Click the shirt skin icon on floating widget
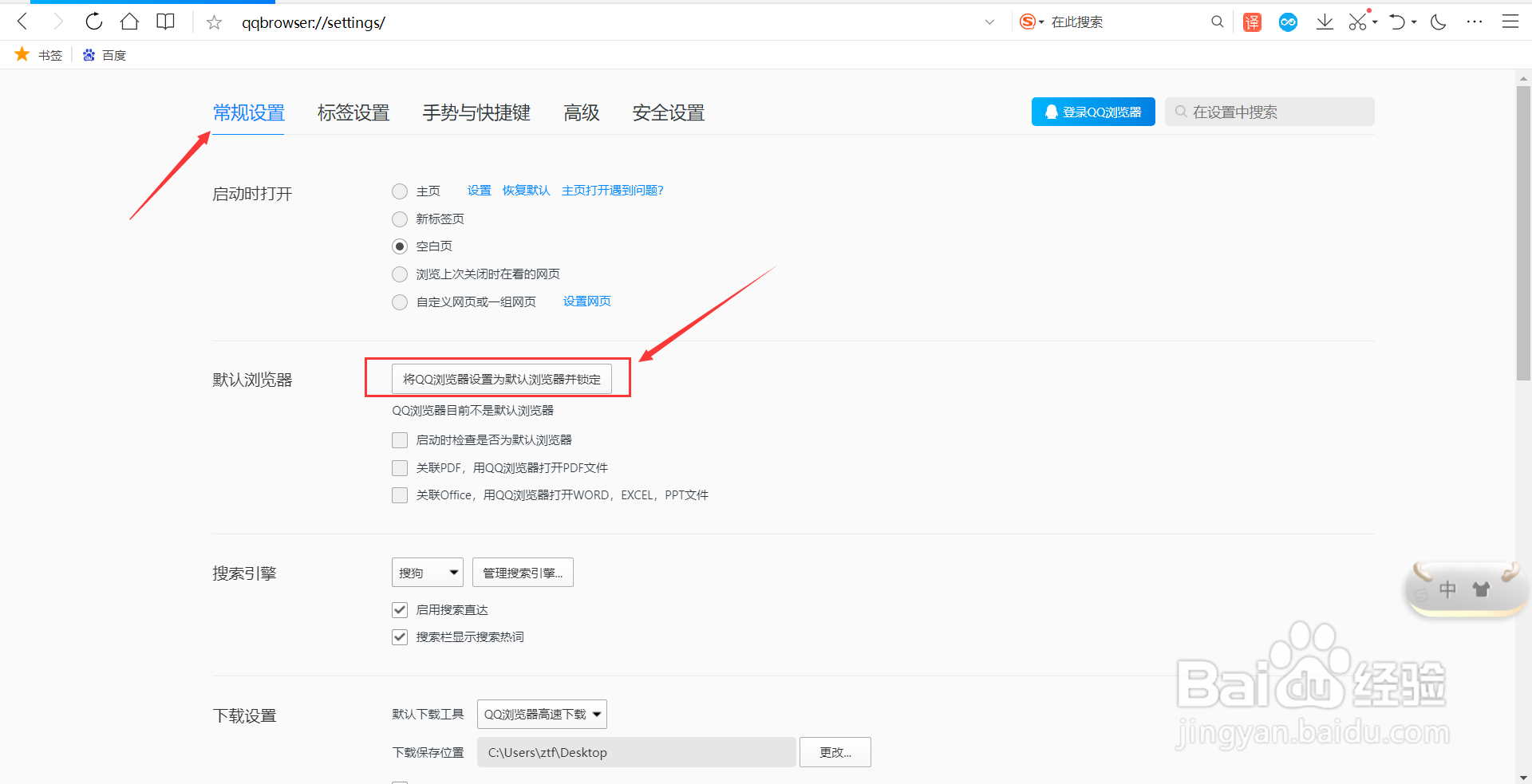Screen dimensions: 1532x784 click(1482, 589)
